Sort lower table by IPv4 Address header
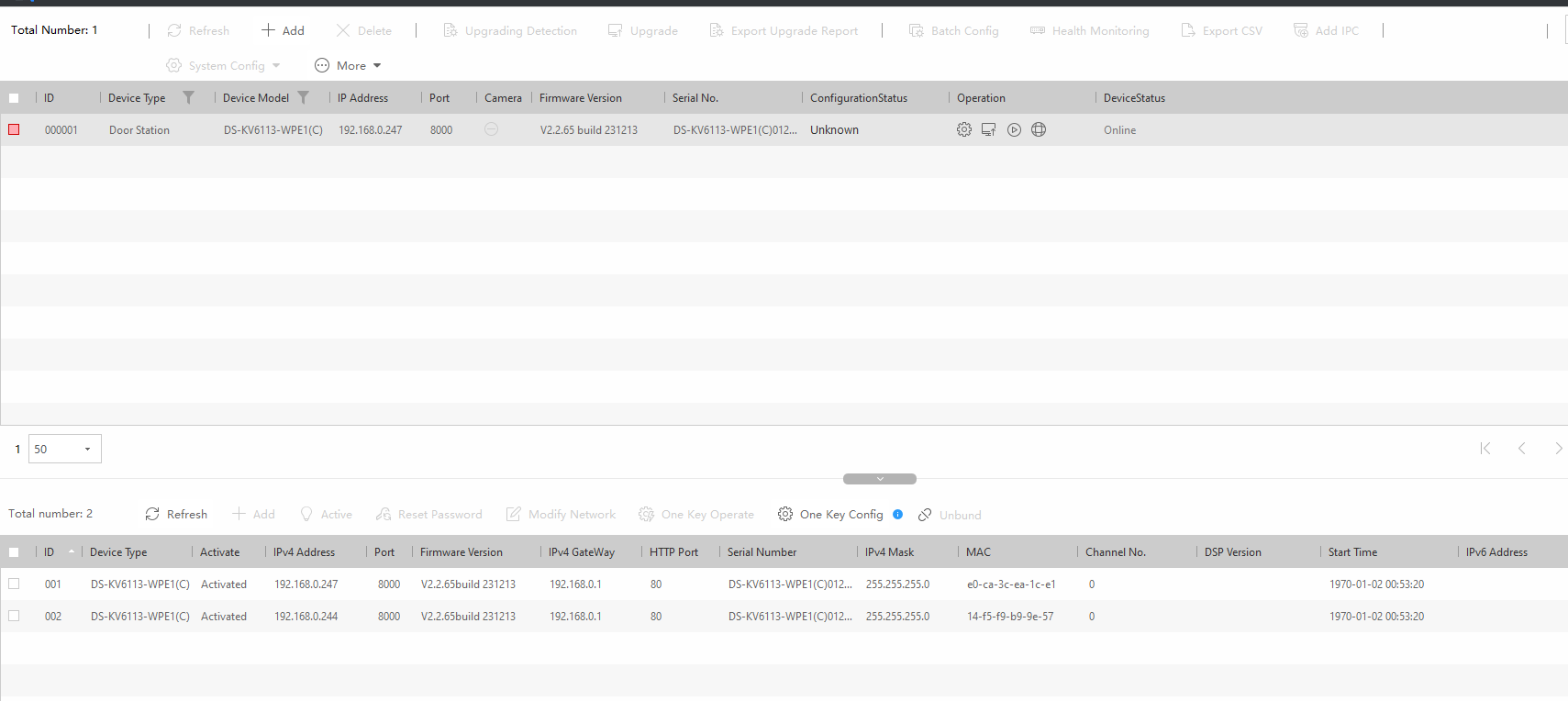1568x701 pixels. [x=304, y=552]
